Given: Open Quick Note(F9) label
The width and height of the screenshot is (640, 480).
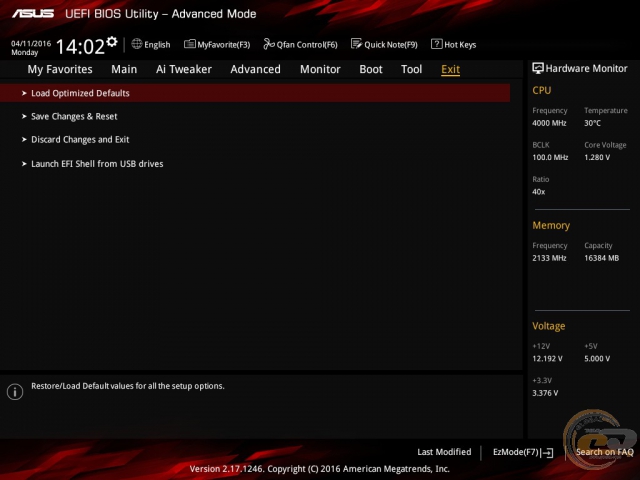Looking at the screenshot, I should pyautogui.click(x=391, y=44).
